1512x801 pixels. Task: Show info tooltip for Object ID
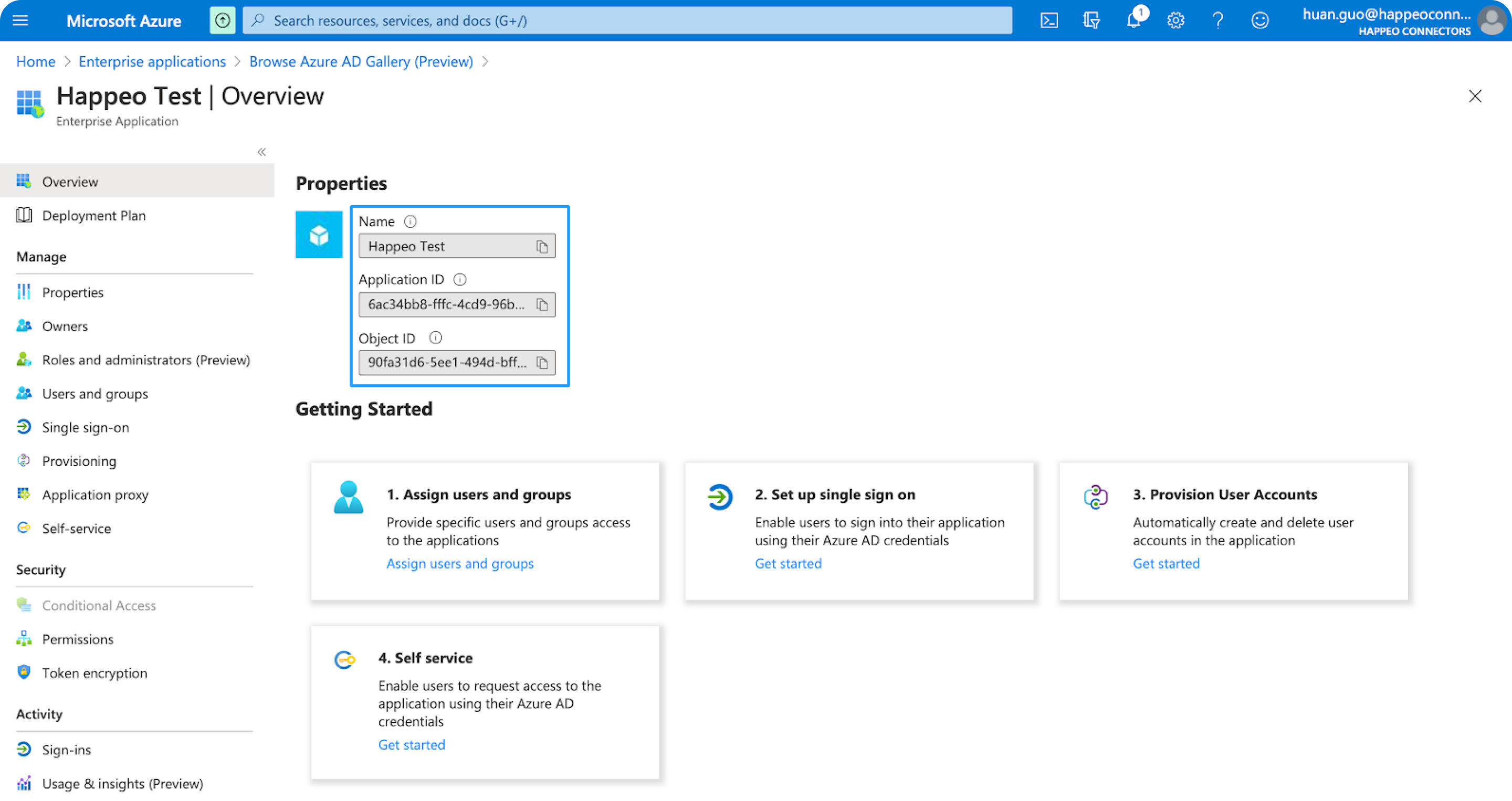436,338
